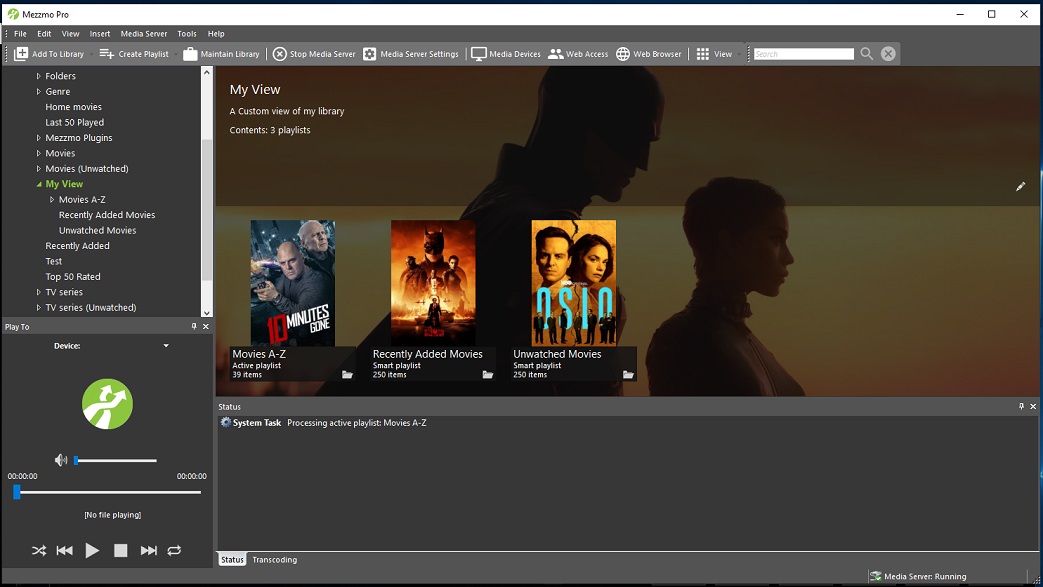This screenshot has width=1043, height=587.
Task: Open the Oslo poster thumbnail
Action: click(573, 283)
